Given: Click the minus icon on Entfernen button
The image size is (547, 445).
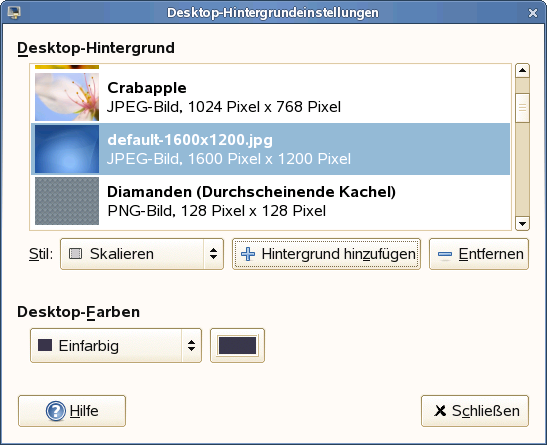Looking at the screenshot, I should pos(445,255).
